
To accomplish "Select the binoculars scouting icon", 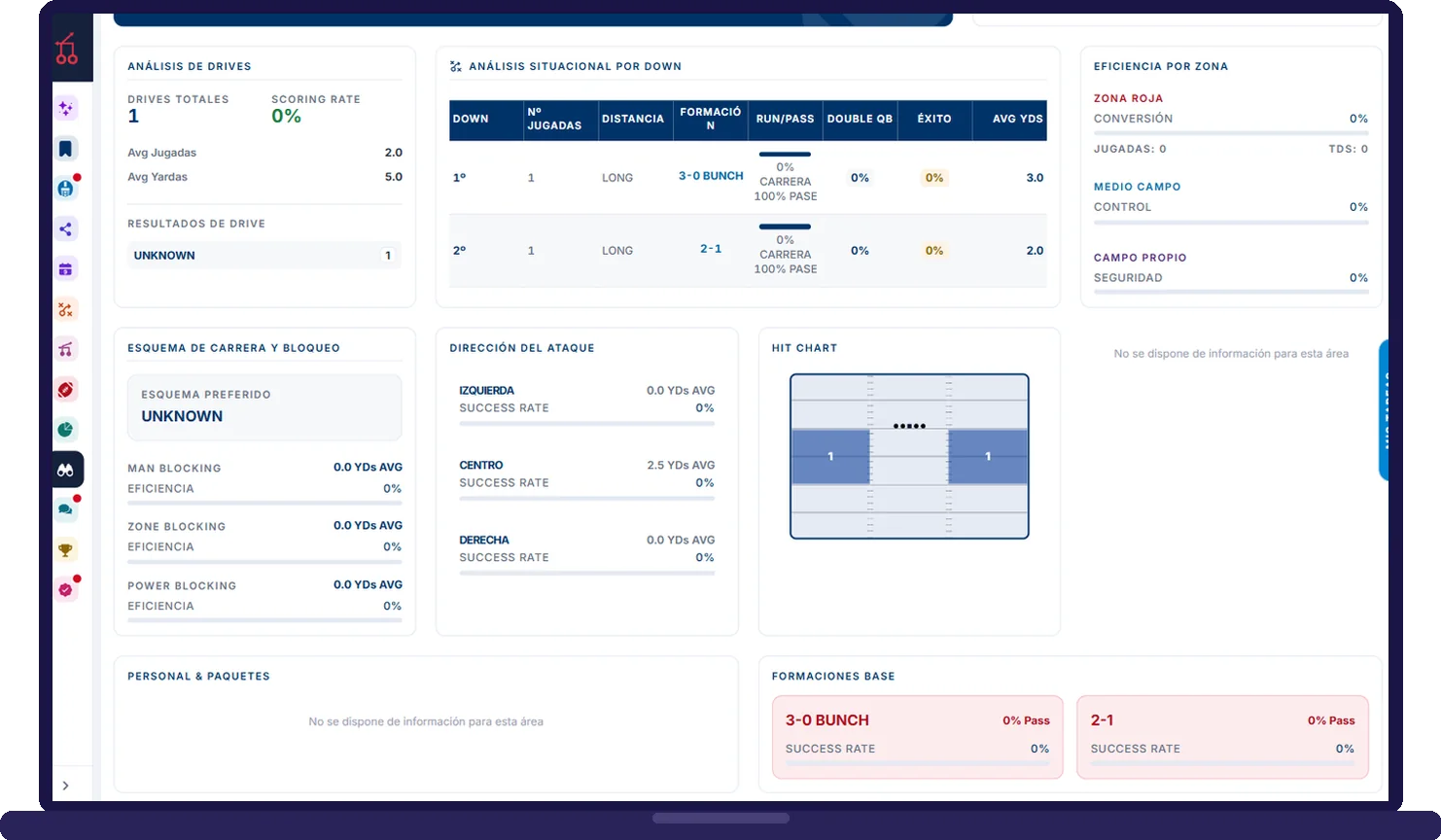I will click(x=65, y=470).
